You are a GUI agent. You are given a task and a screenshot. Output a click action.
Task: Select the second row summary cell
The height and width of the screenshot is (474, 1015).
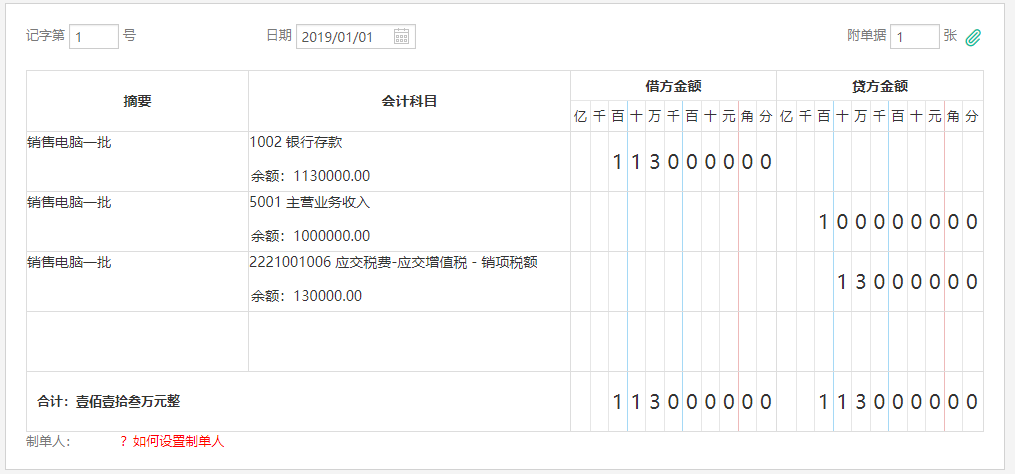137,221
